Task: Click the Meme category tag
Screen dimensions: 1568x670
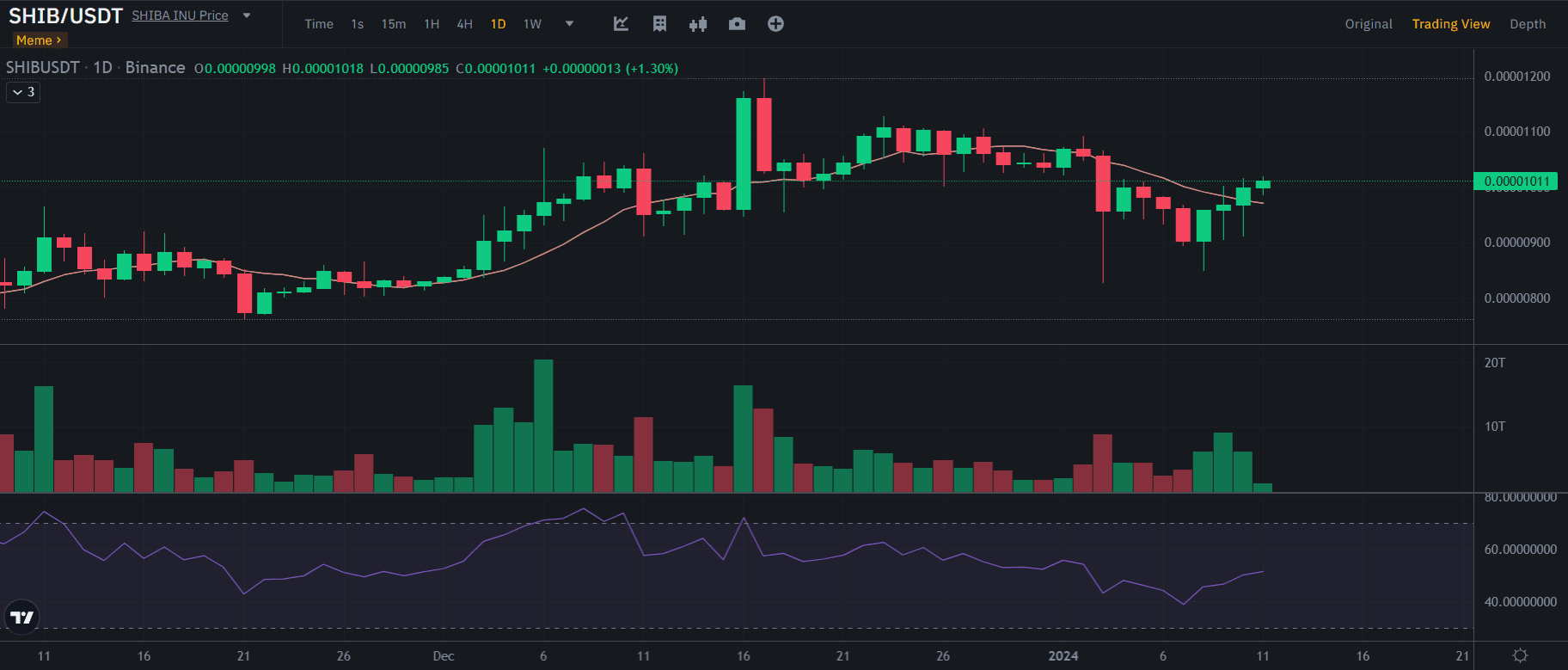Action: tap(38, 40)
